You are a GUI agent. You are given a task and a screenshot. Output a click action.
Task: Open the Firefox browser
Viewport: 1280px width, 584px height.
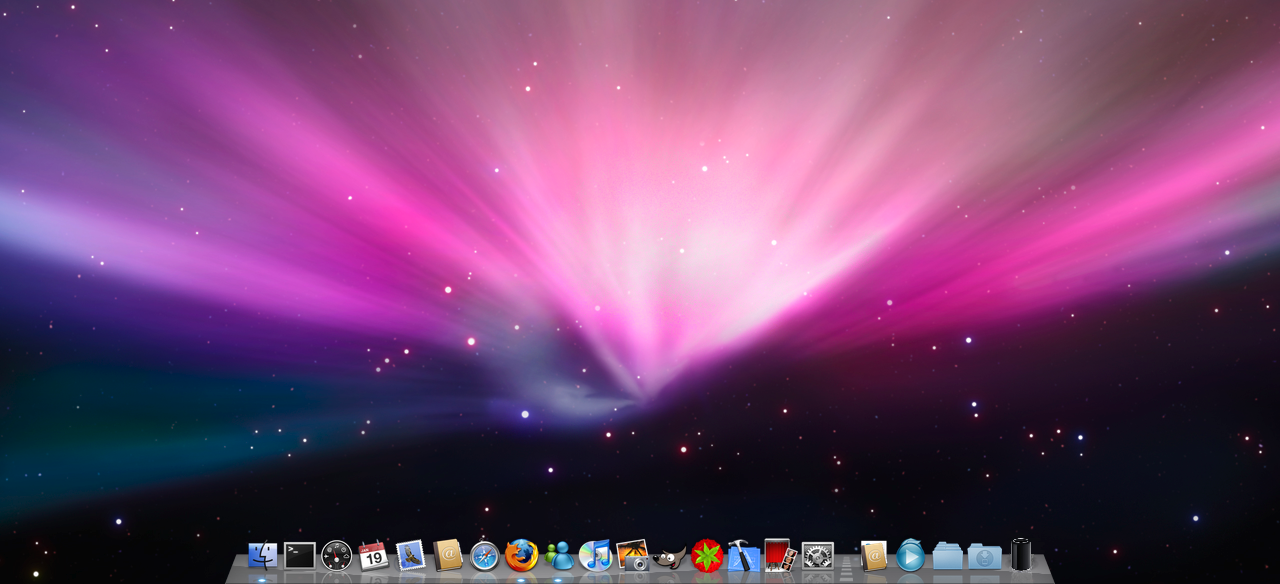click(x=522, y=555)
